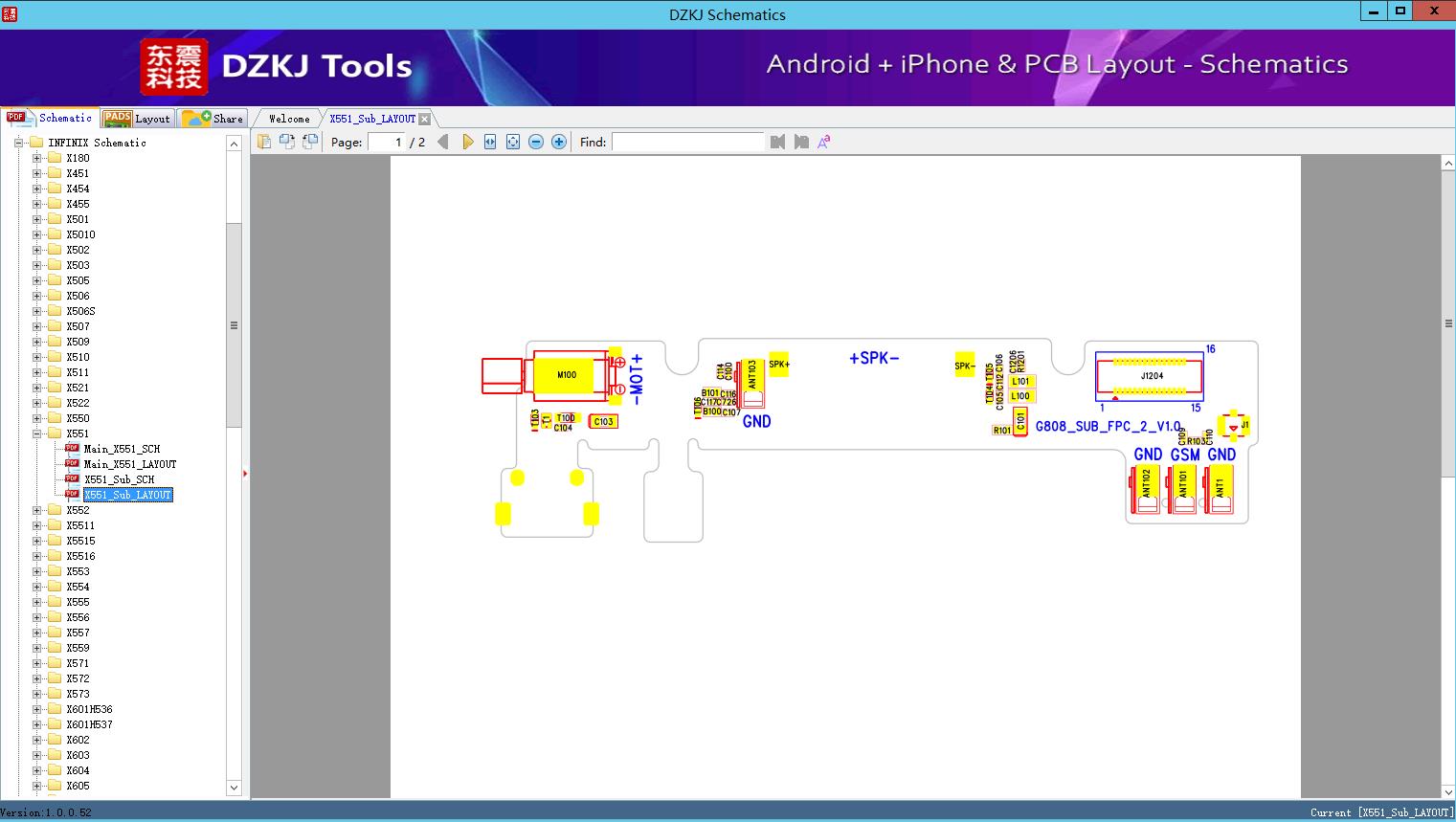Go to the previous page arrow
Image resolution: width=1456 pixels, height=822 pixels.
point(442,142)
